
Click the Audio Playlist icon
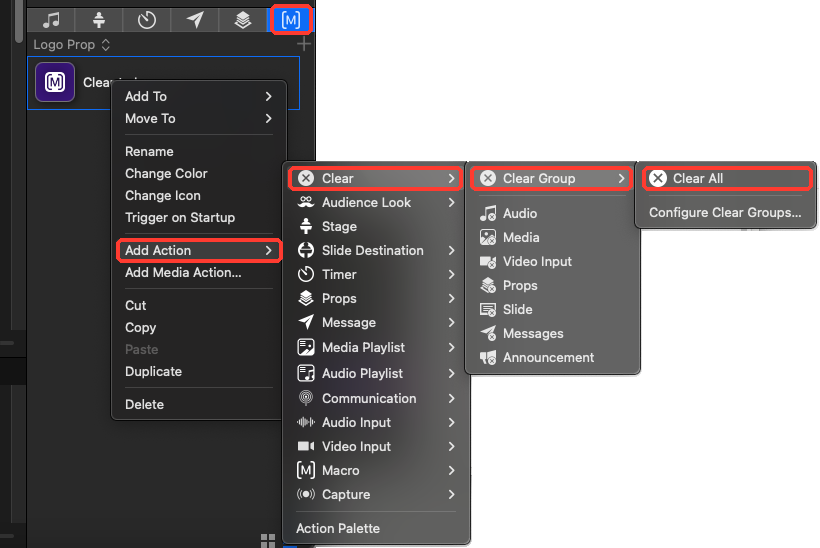click(x=306, y=373)
